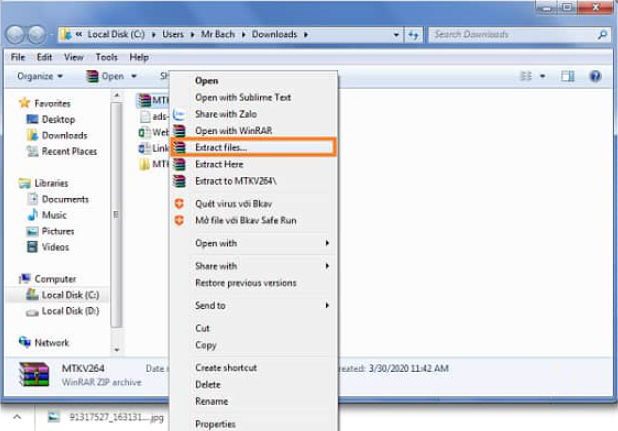Click the change view icon
The width and height of the screenshot is (618, 431).
click(x=526, y=76)
